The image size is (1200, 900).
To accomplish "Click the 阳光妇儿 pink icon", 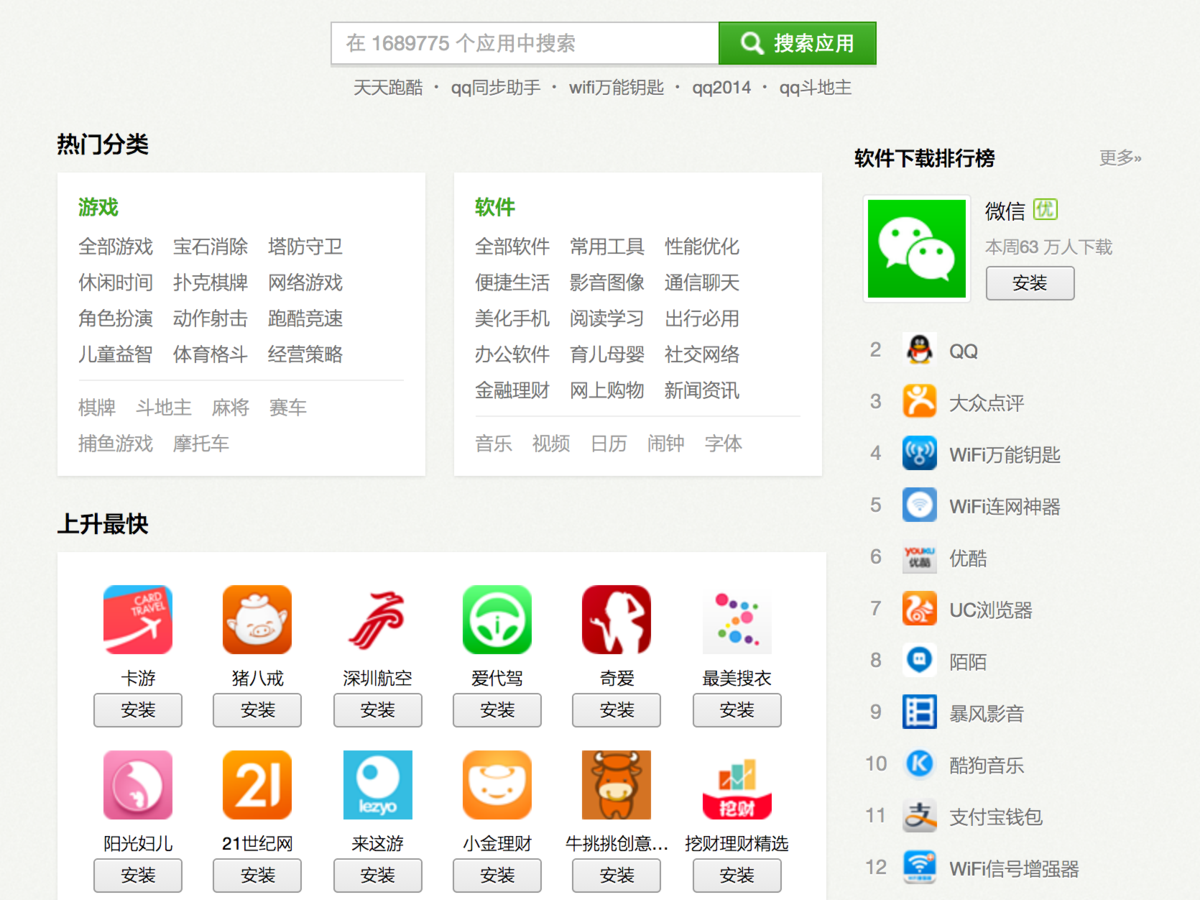I will [x=138, y=785].
